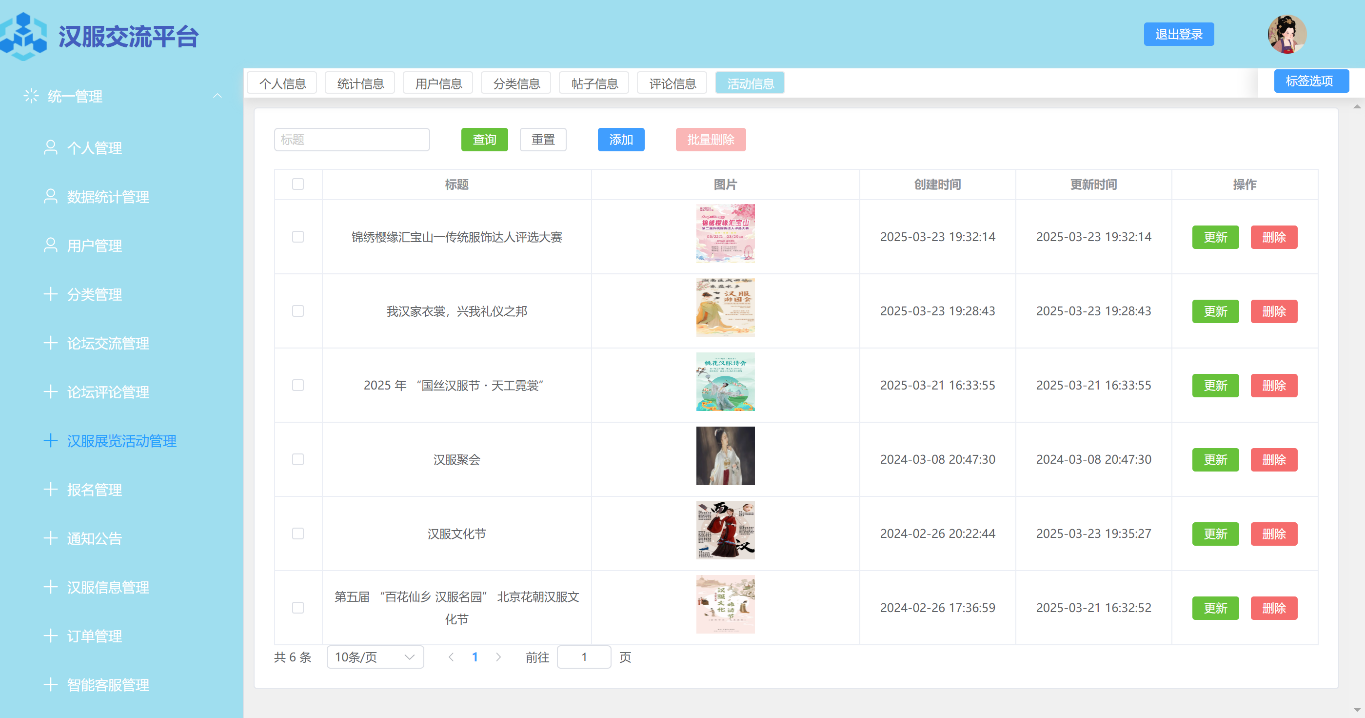Click 删除 for the 汉服文化节 row

(x=1274, y=533)
